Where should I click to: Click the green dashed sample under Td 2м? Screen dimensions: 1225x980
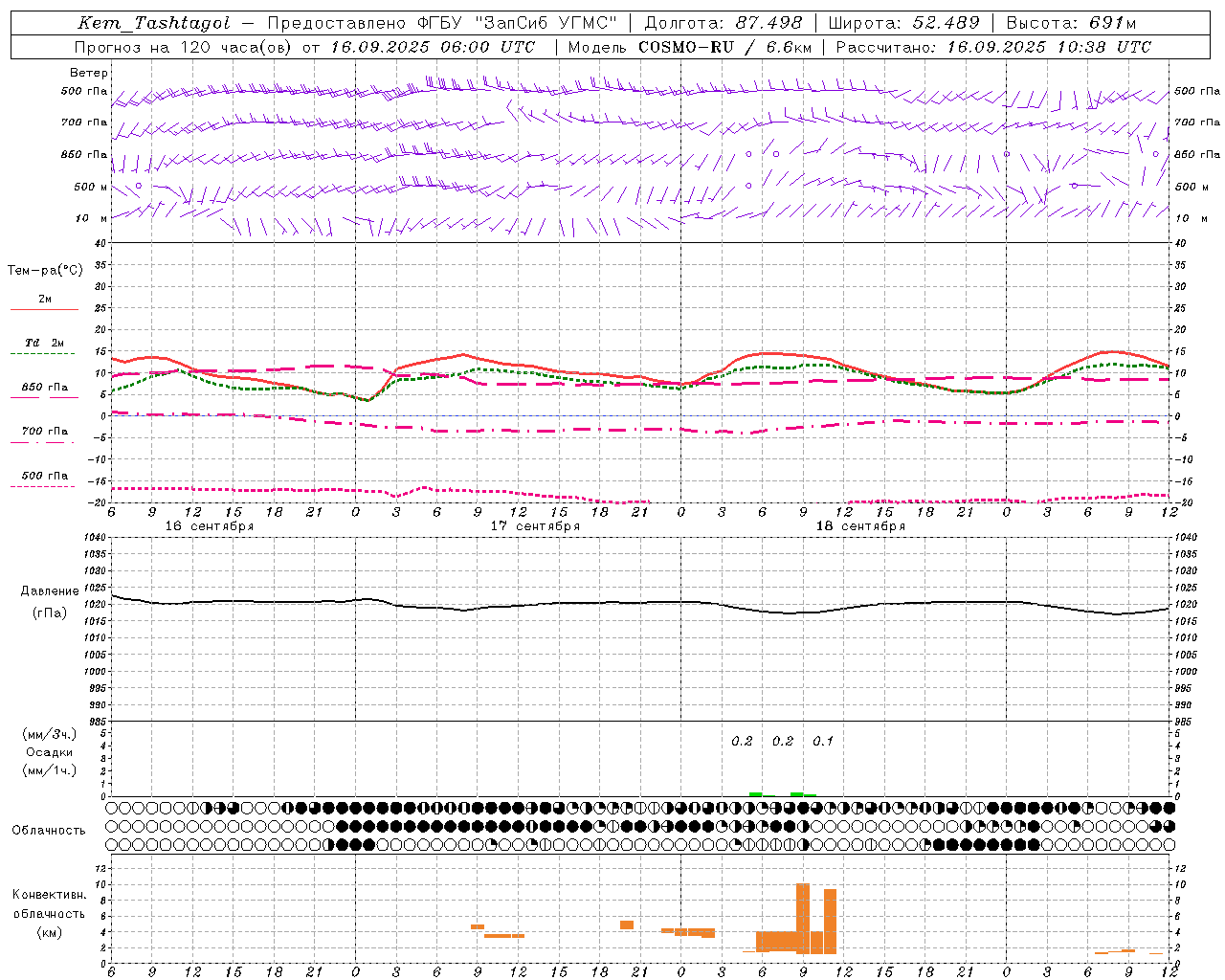[x=42, y=354]
